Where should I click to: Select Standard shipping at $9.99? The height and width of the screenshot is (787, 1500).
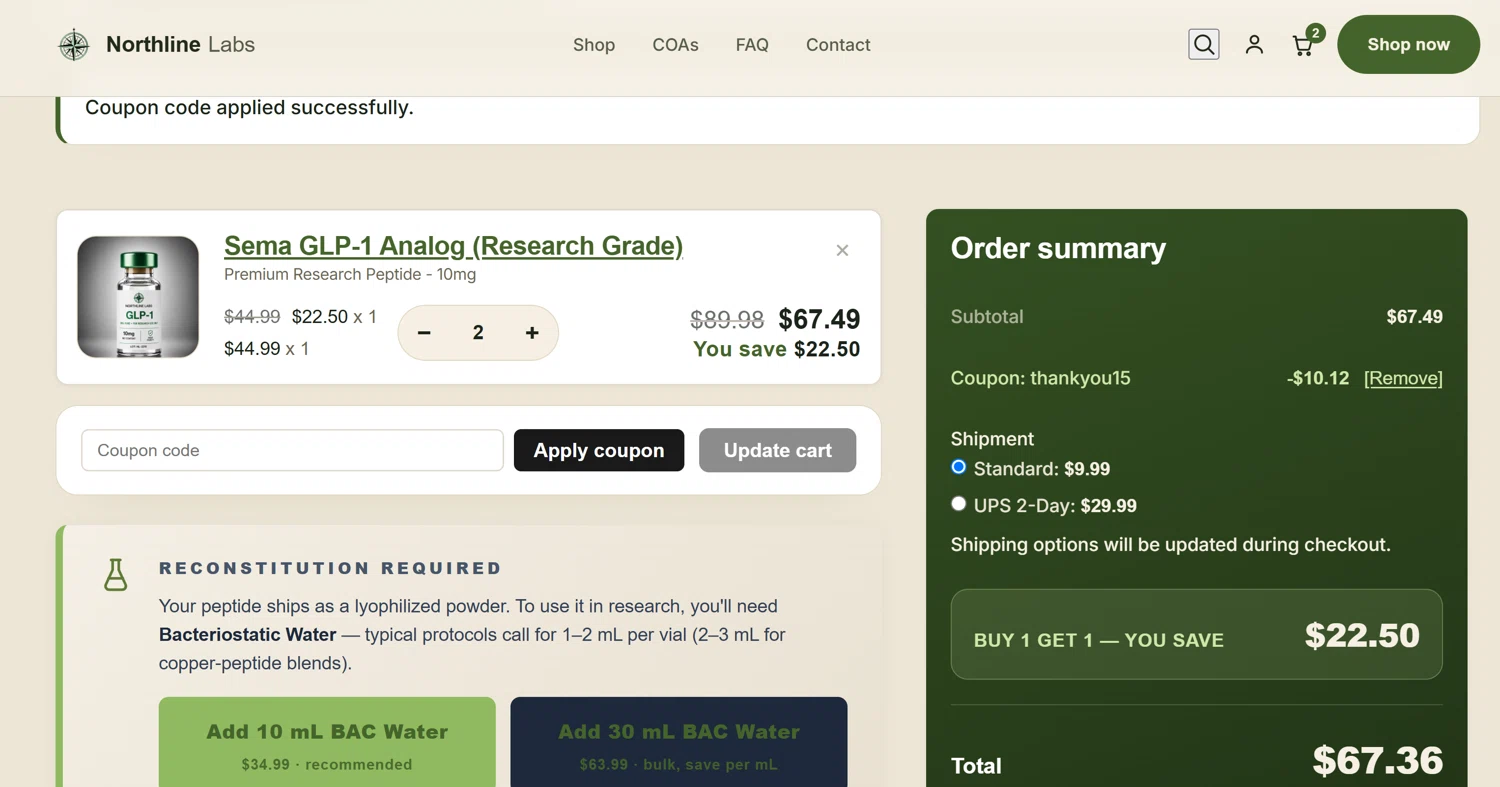point(958,467)
